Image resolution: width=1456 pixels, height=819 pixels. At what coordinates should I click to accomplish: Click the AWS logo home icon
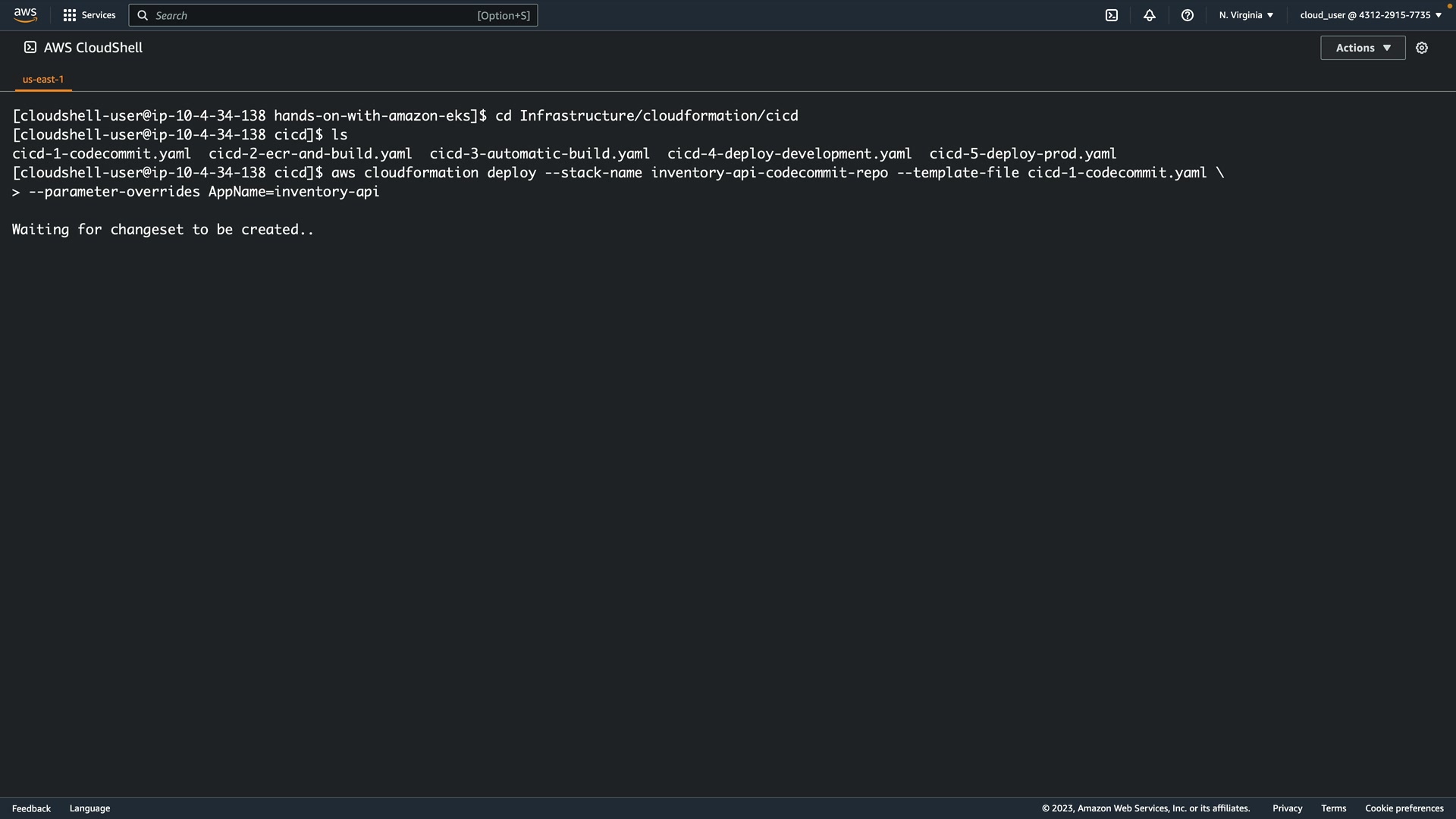pyautogui.click(x=25, y=15)
